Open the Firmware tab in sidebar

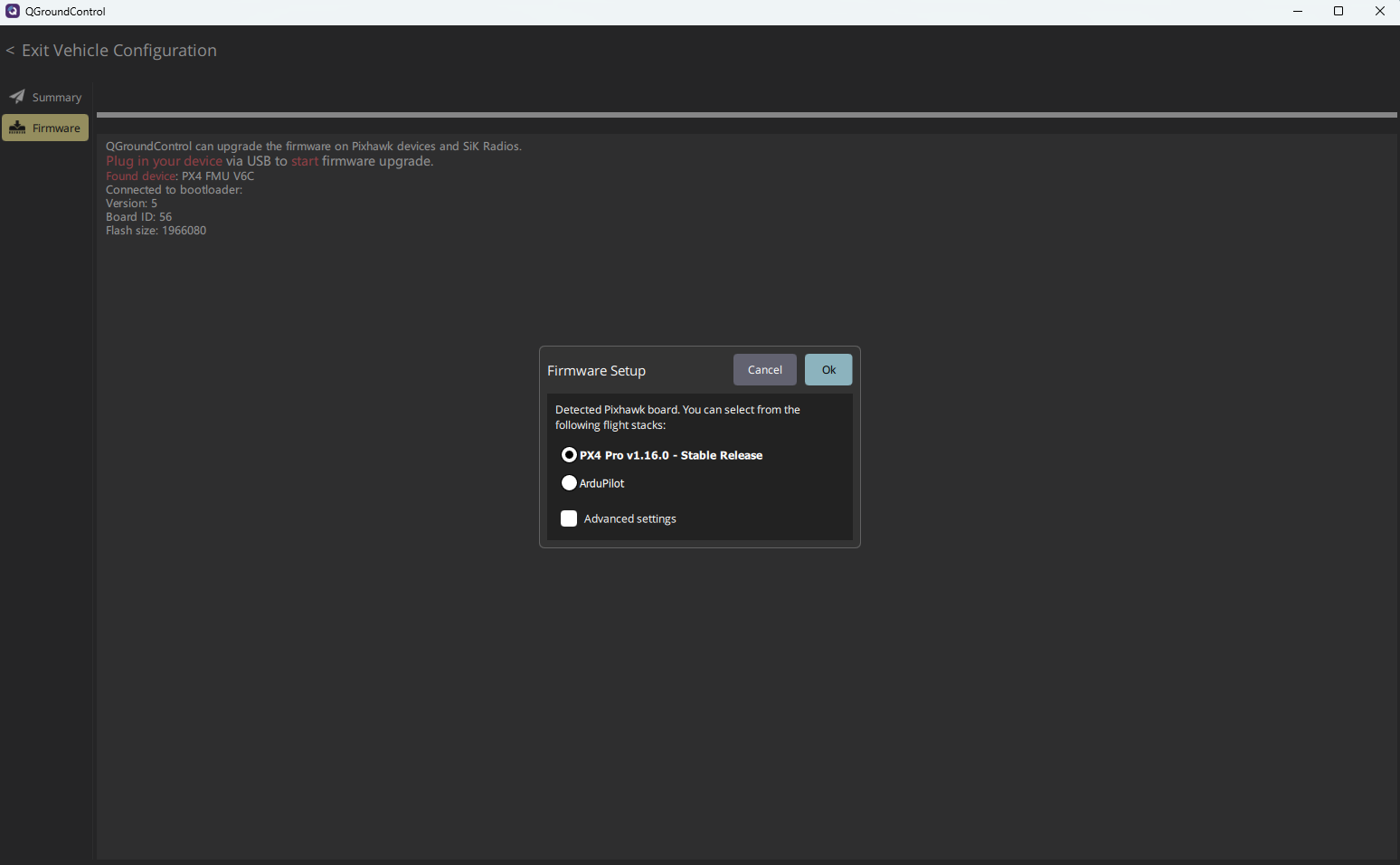[x=45, y=128]
